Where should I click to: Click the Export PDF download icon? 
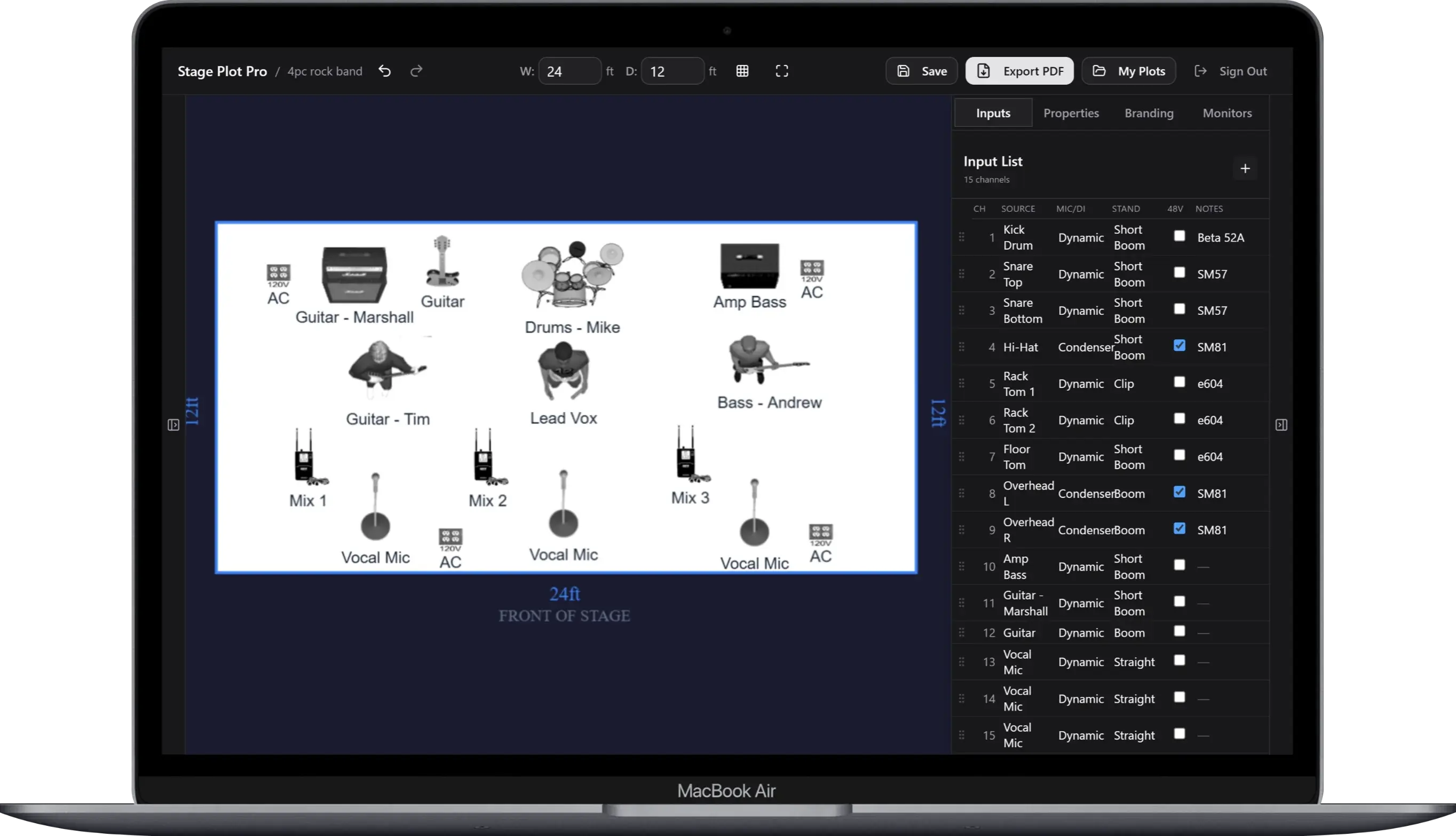(984, 70)
